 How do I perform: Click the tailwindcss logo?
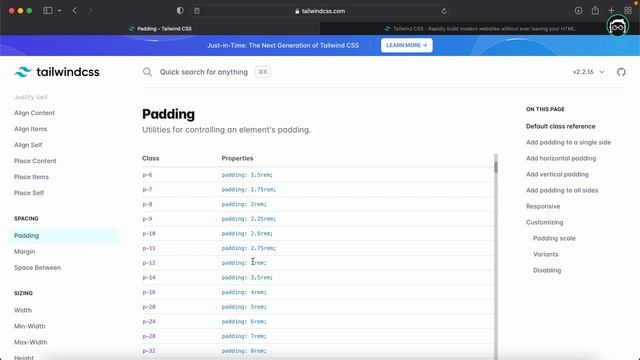tap(57, 72)
